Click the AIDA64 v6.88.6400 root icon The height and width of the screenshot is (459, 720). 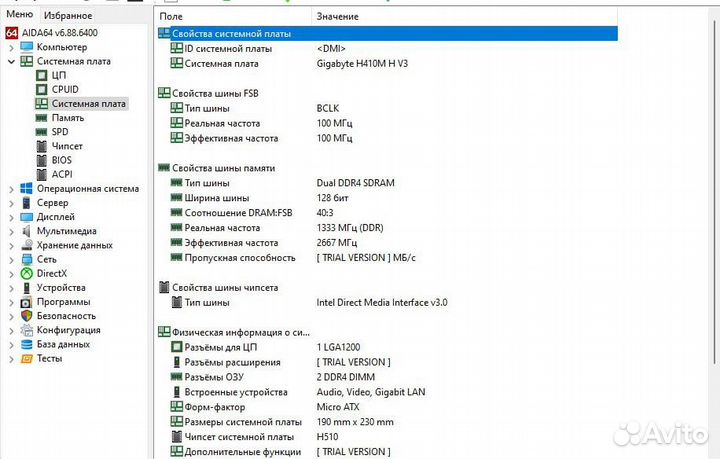[x=11, y=33]
